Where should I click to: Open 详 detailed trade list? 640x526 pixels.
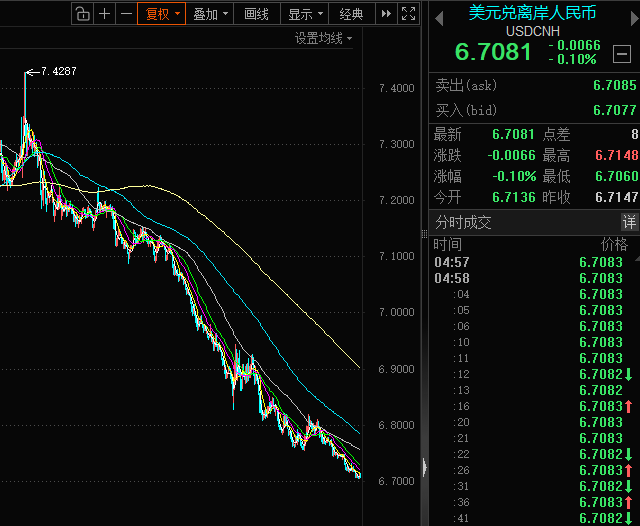(629, 222)
